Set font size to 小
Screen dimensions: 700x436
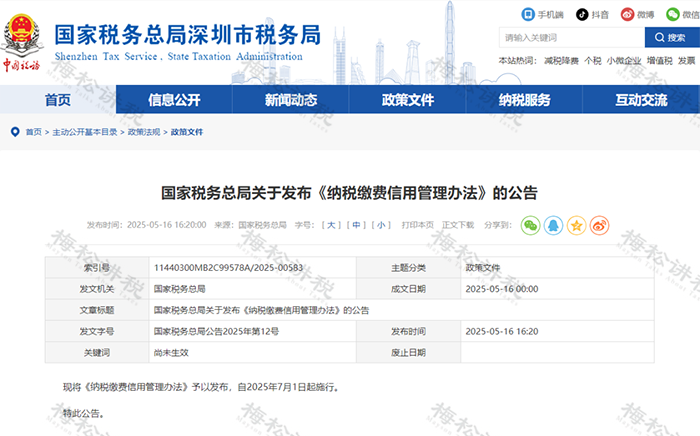(x=381, y=225)
